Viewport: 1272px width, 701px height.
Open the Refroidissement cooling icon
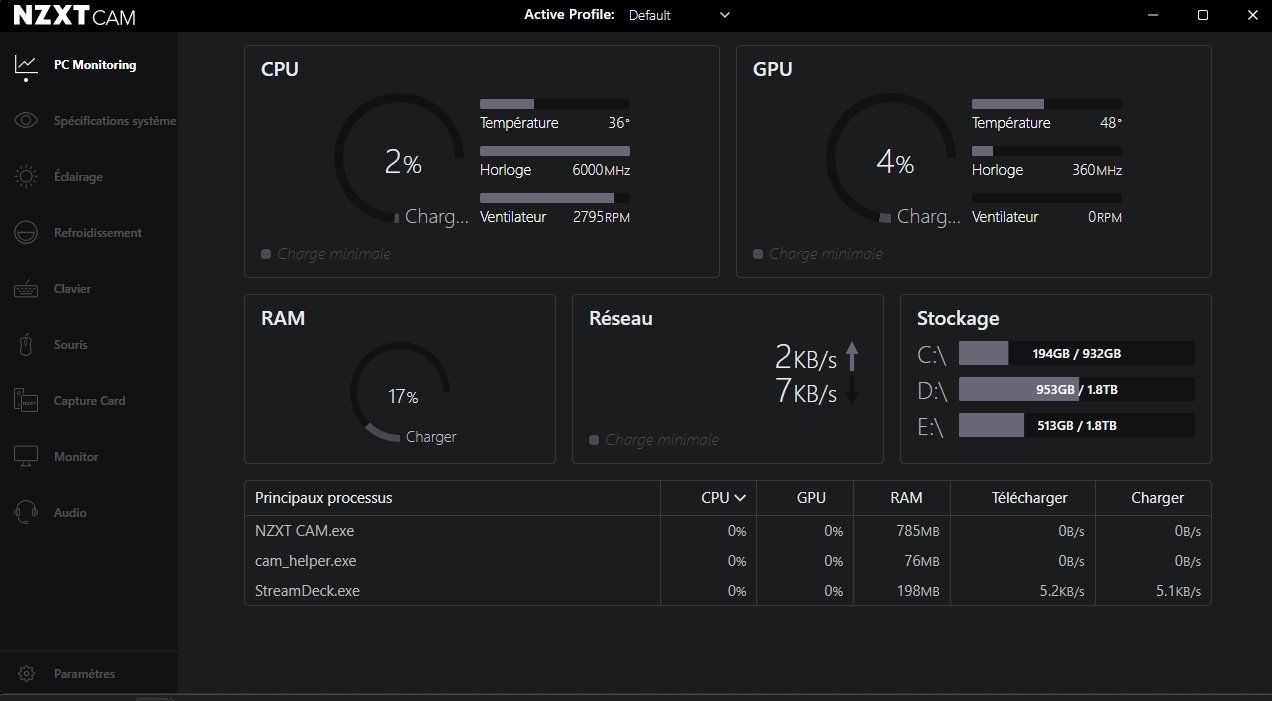point(26,233)
